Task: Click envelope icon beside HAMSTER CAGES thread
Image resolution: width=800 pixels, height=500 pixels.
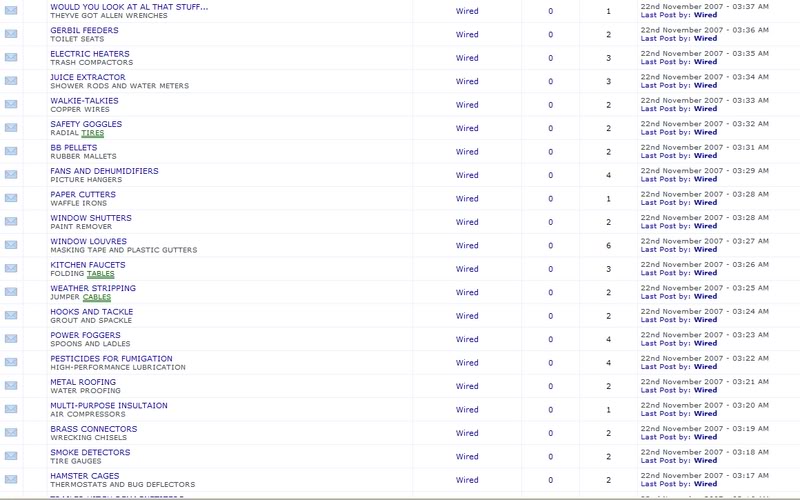Action: tap(11, 480)
